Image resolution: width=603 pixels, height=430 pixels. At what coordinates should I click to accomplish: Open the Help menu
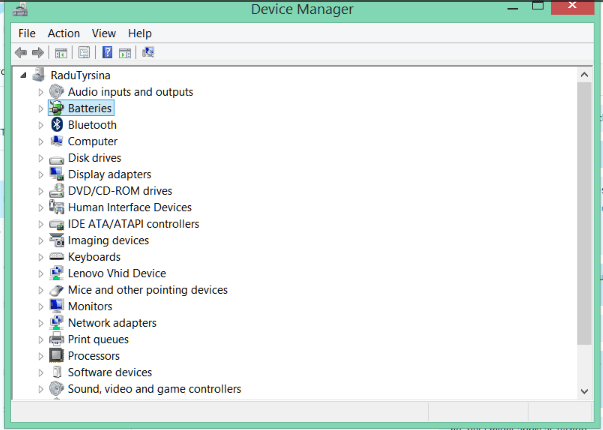coord(140,33)
